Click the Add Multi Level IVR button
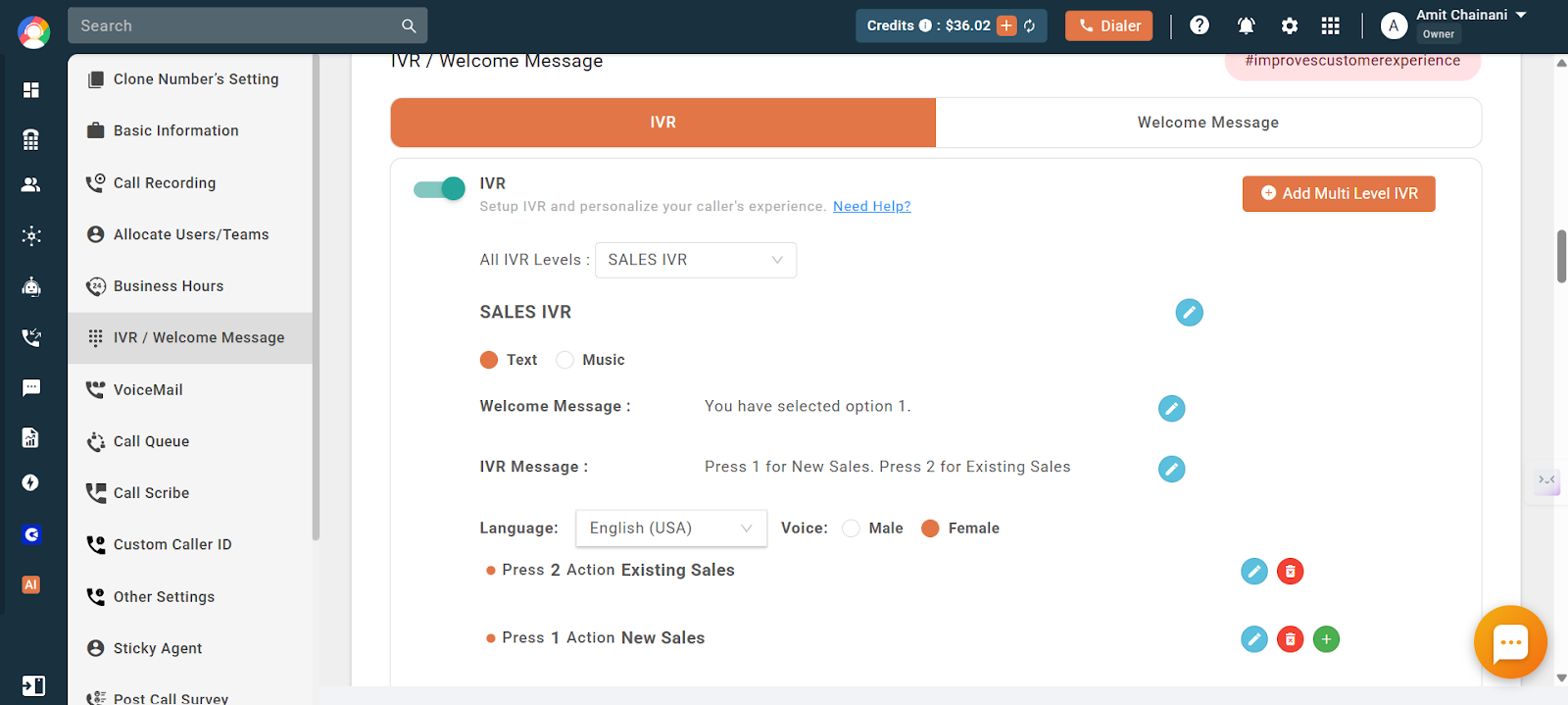The width and height of the screenshot is (1568, 705). coord(1339,194)
